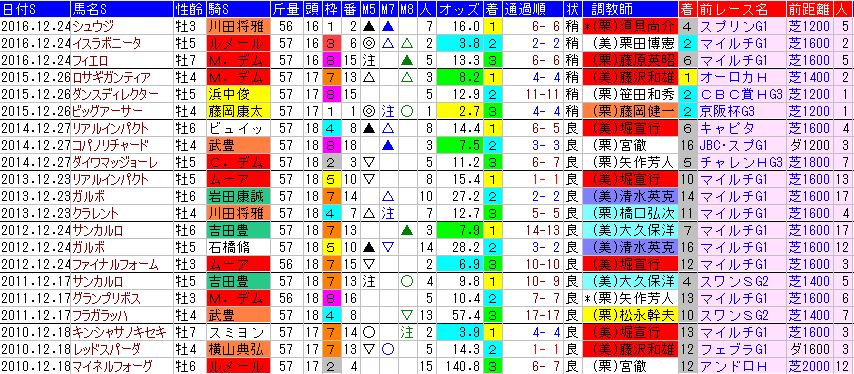Select trainer (美)栗田博憲
Image resolution: width=854 pixels, height=374 pixels.
pos(629,42)
